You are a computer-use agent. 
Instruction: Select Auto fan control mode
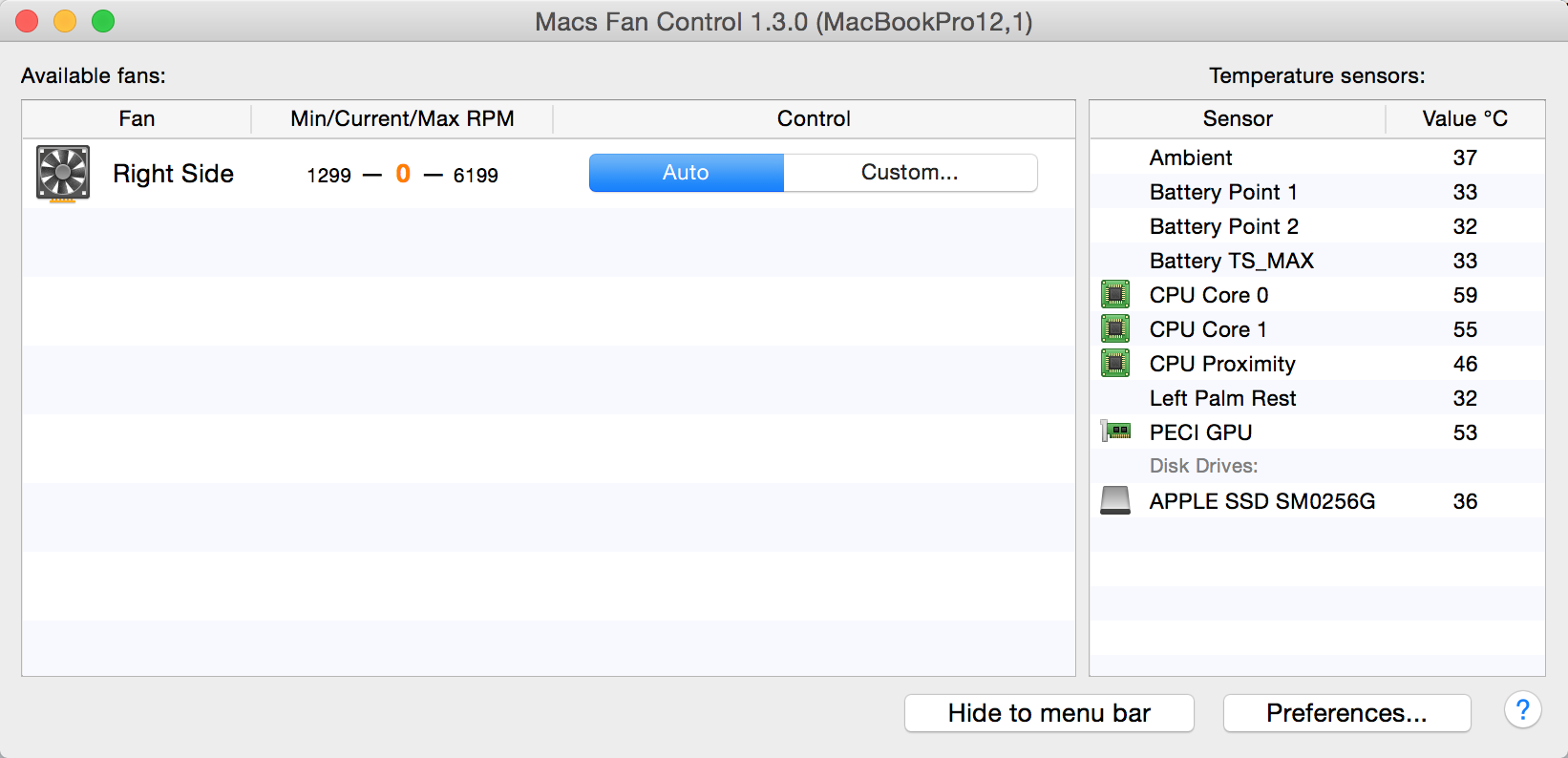point(687,173)
